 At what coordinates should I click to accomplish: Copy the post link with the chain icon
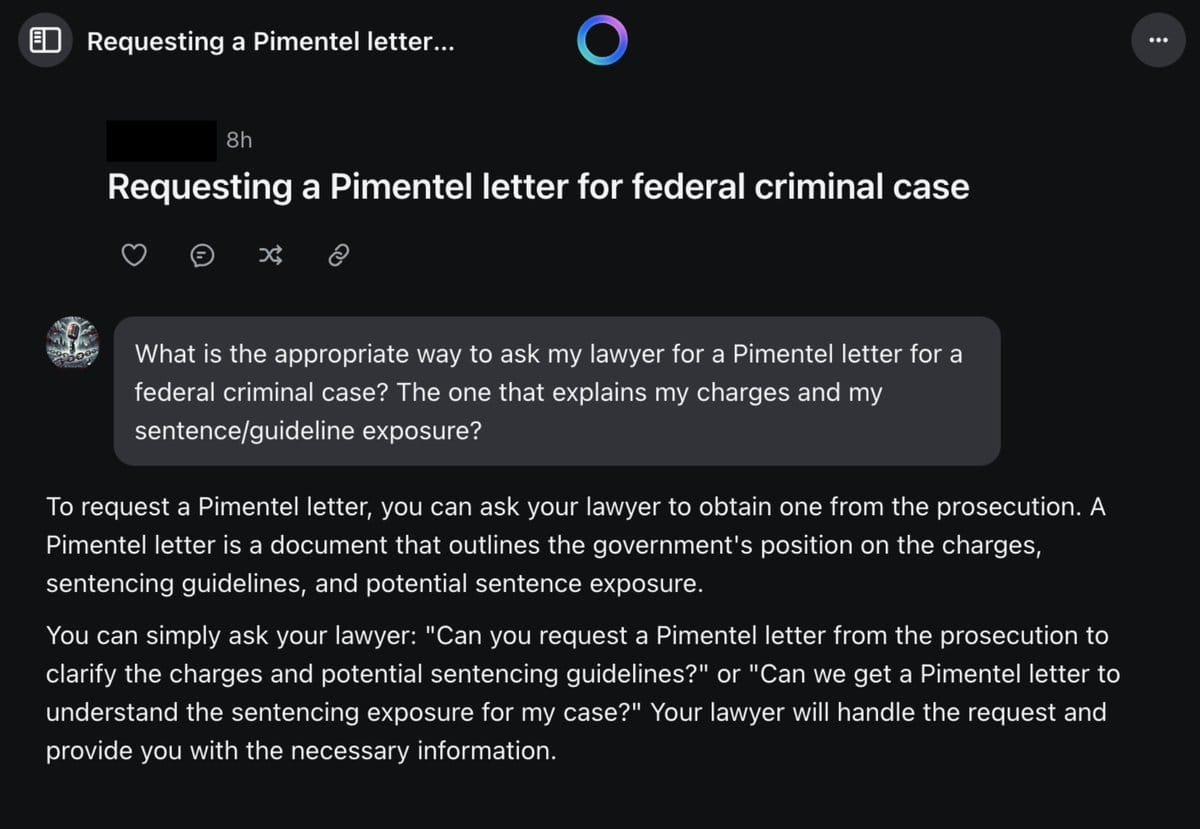(x=338, y=256)
